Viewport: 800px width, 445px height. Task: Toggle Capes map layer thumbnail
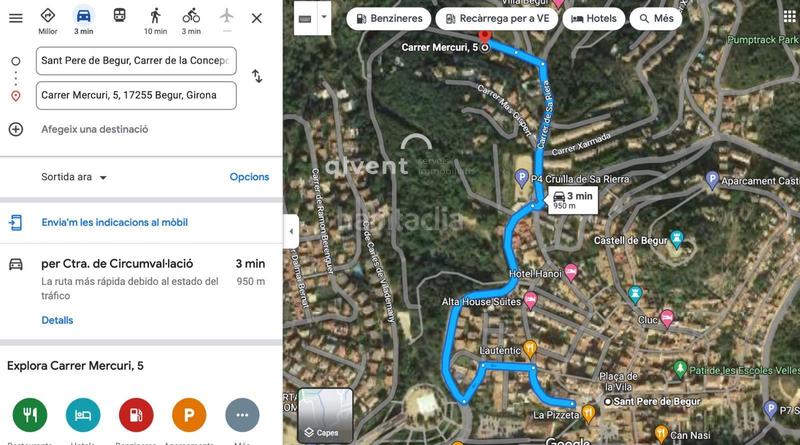(x=325, y=414)
